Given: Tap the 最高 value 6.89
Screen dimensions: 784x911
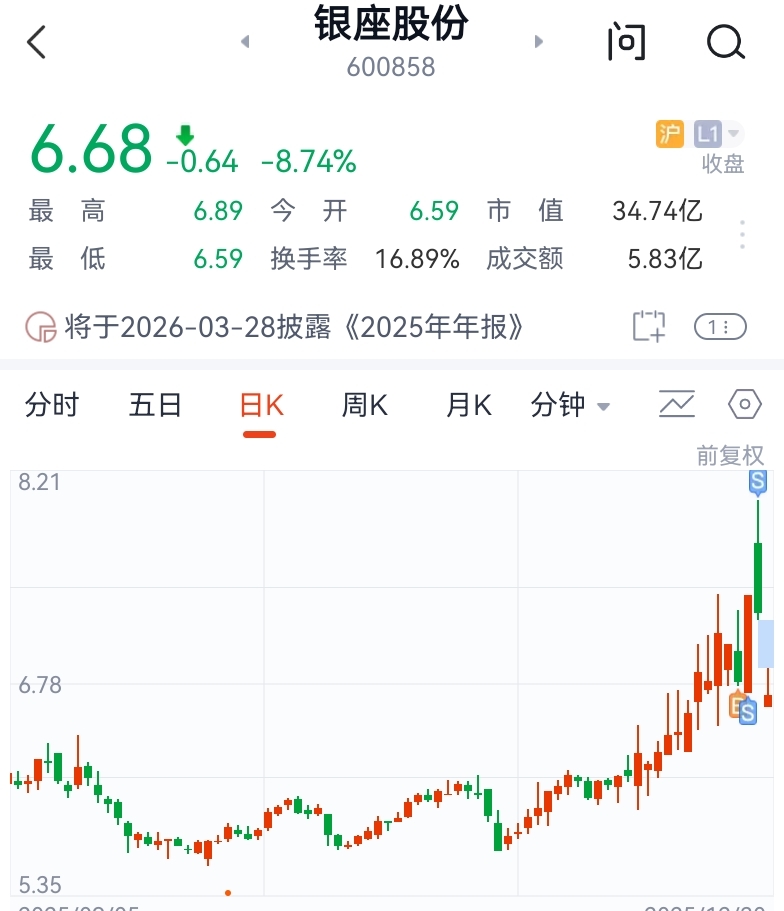Looking at the screenshot, I should [x=218, y=211].
